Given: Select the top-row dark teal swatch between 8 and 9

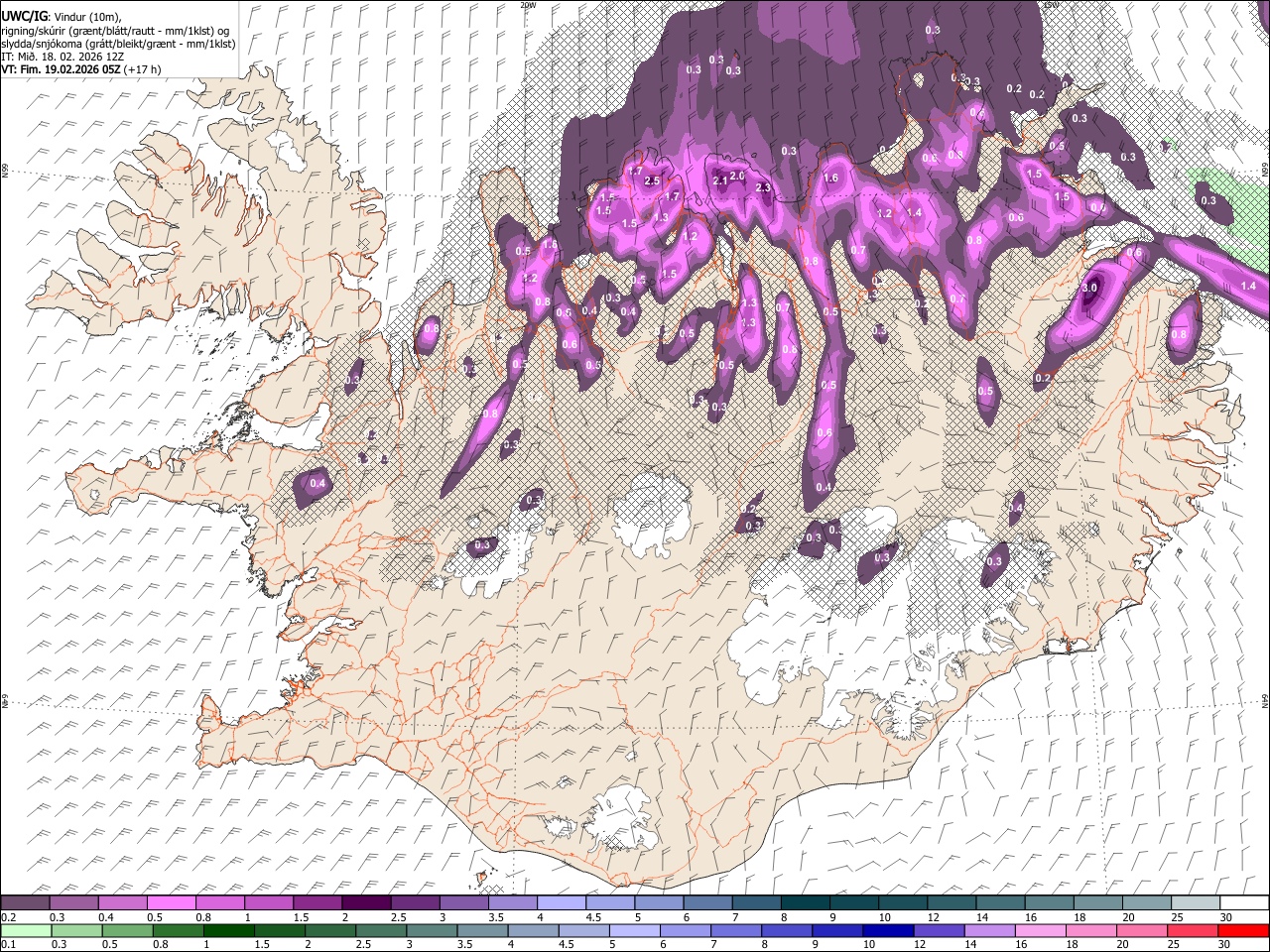Looking at the screenshot, I should (804, 902).
